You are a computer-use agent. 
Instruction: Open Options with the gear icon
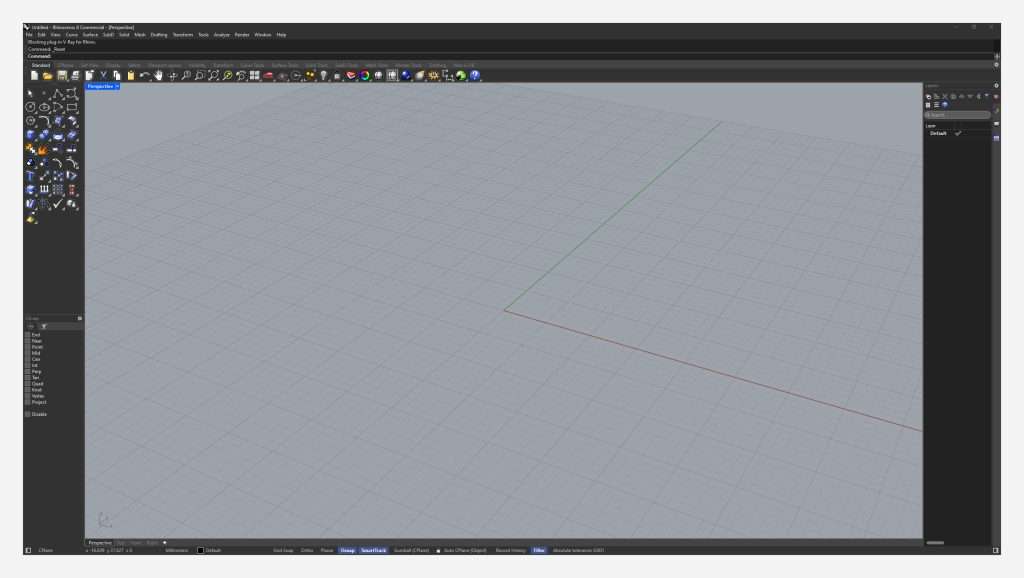click(x=434, y=76)
